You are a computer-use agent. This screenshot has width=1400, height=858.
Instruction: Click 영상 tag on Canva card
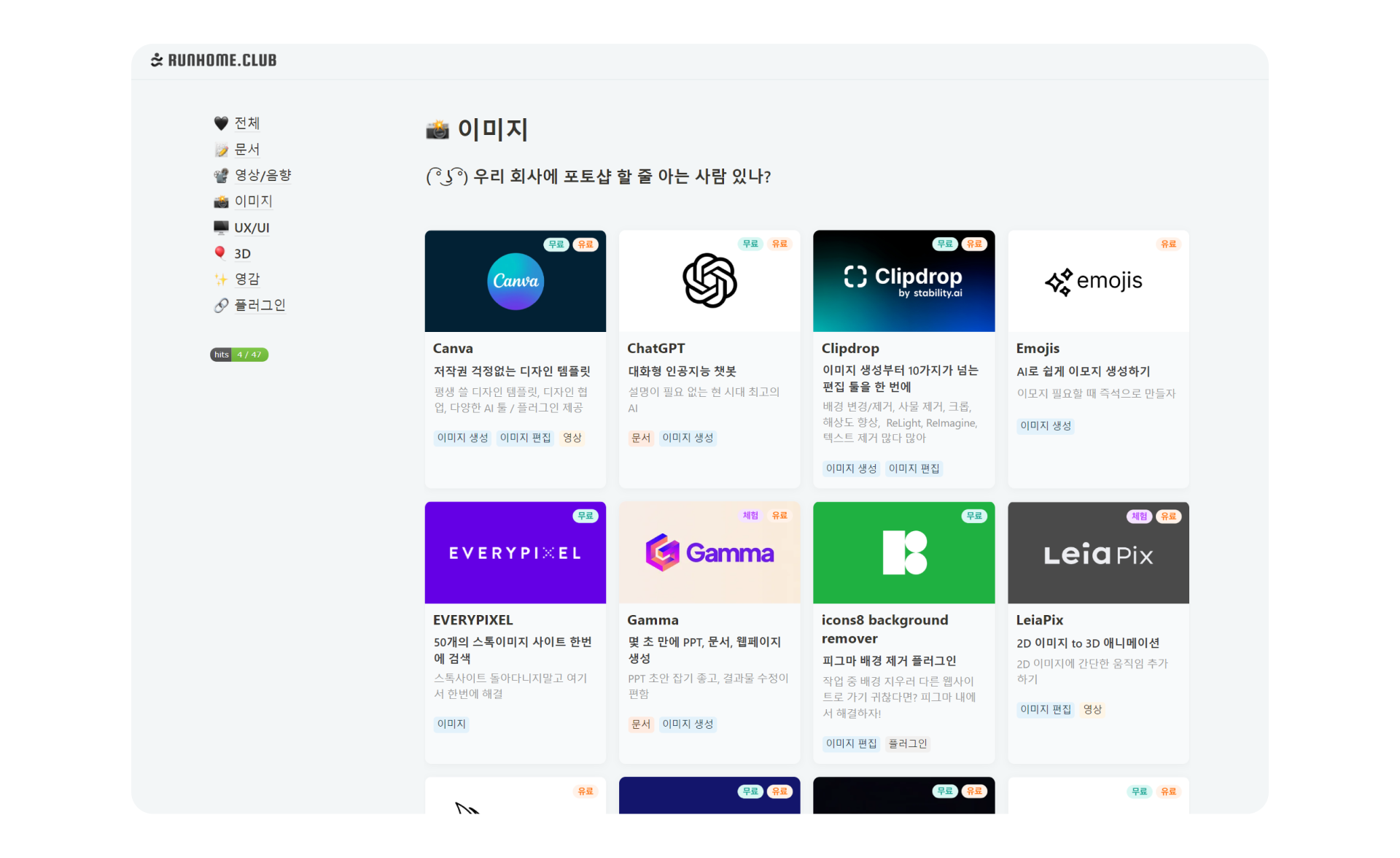(572, 438)
